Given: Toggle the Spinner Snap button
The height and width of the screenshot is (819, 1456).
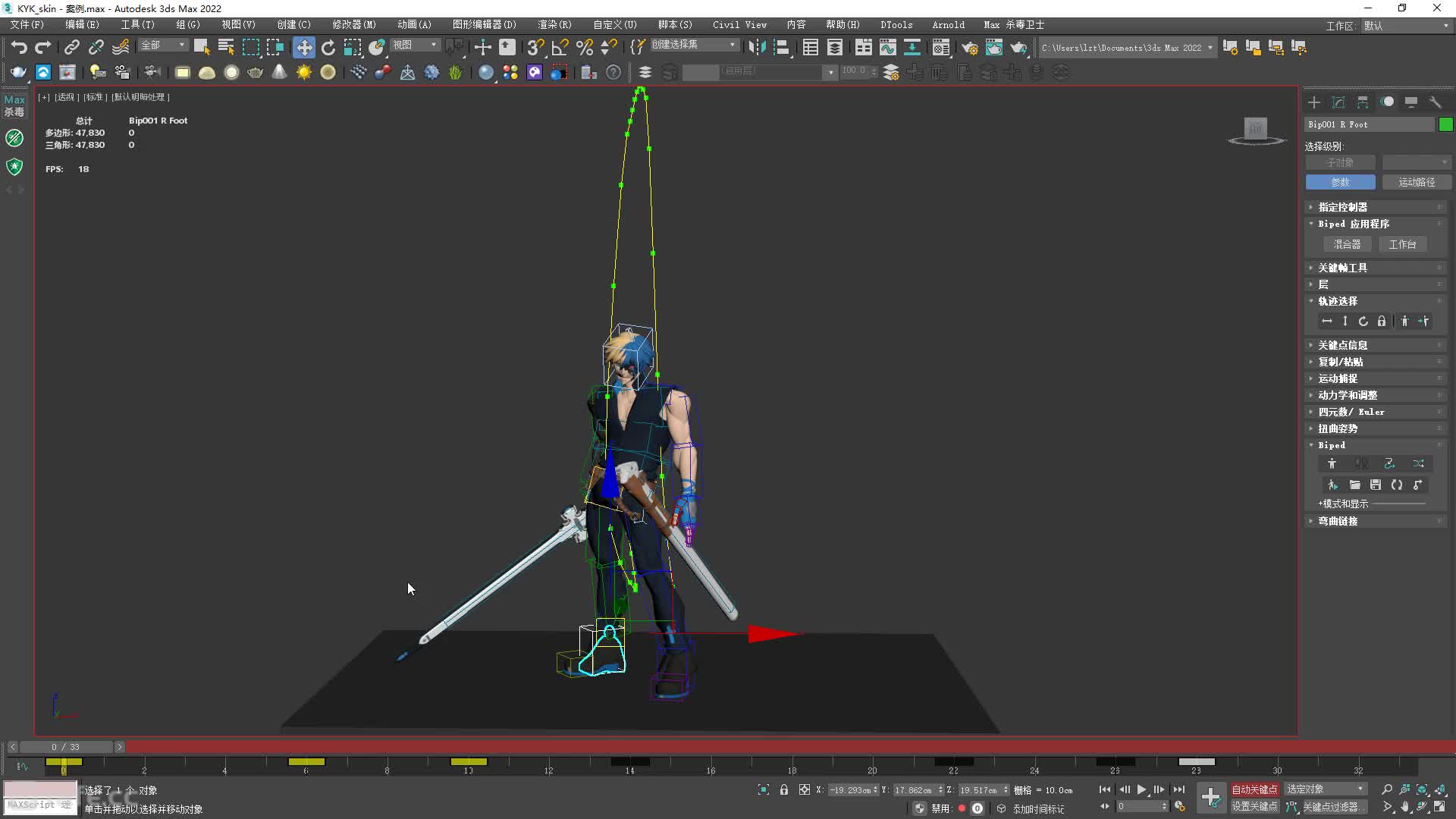Looking at the screenshot, I should tap(609, 47).
